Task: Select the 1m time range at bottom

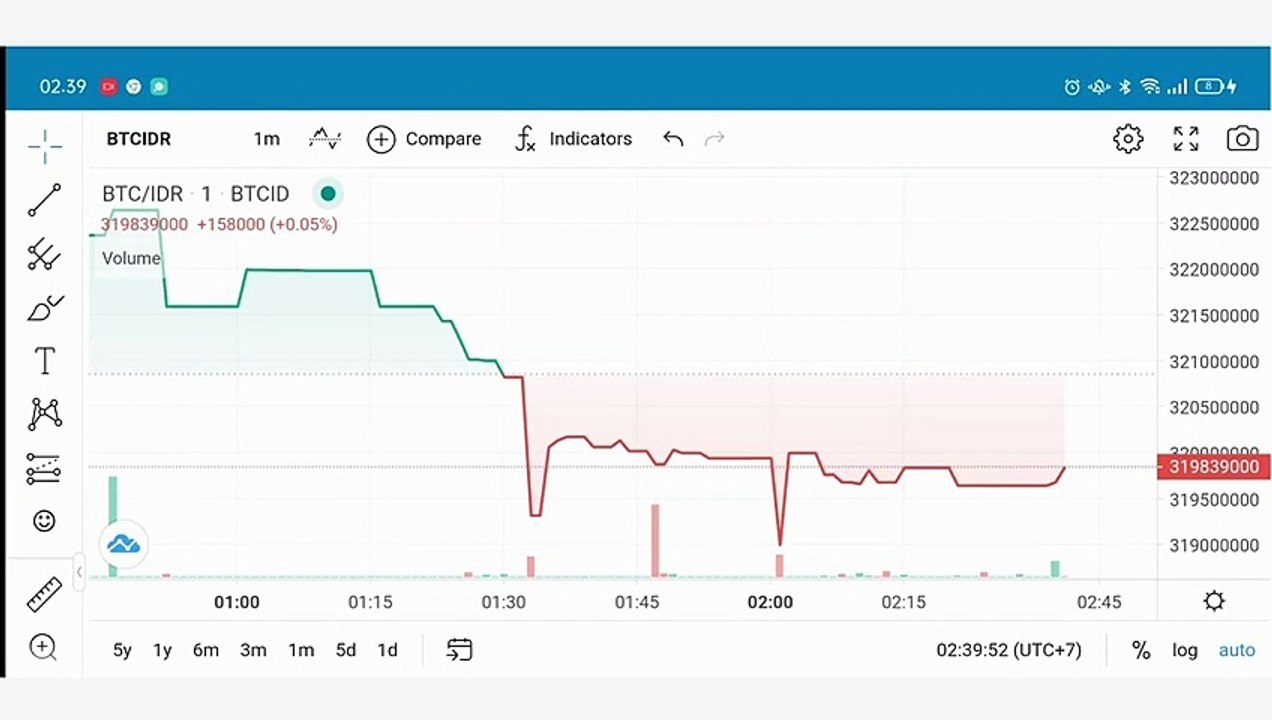Action: pos(301,650)
